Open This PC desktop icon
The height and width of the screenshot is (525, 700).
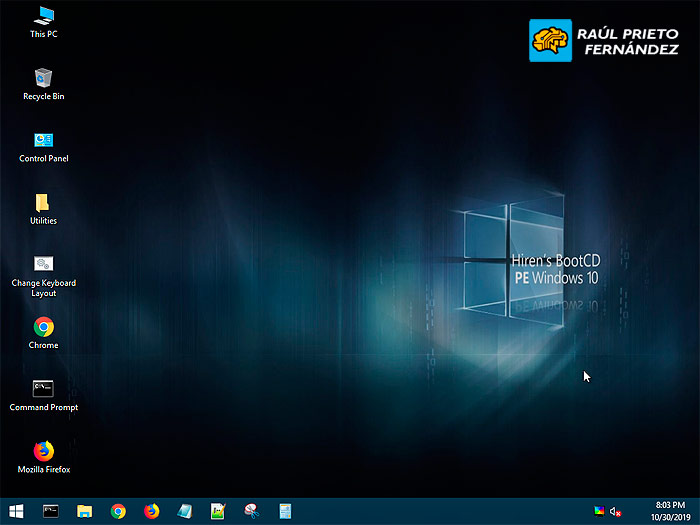[x=44, y=16]
